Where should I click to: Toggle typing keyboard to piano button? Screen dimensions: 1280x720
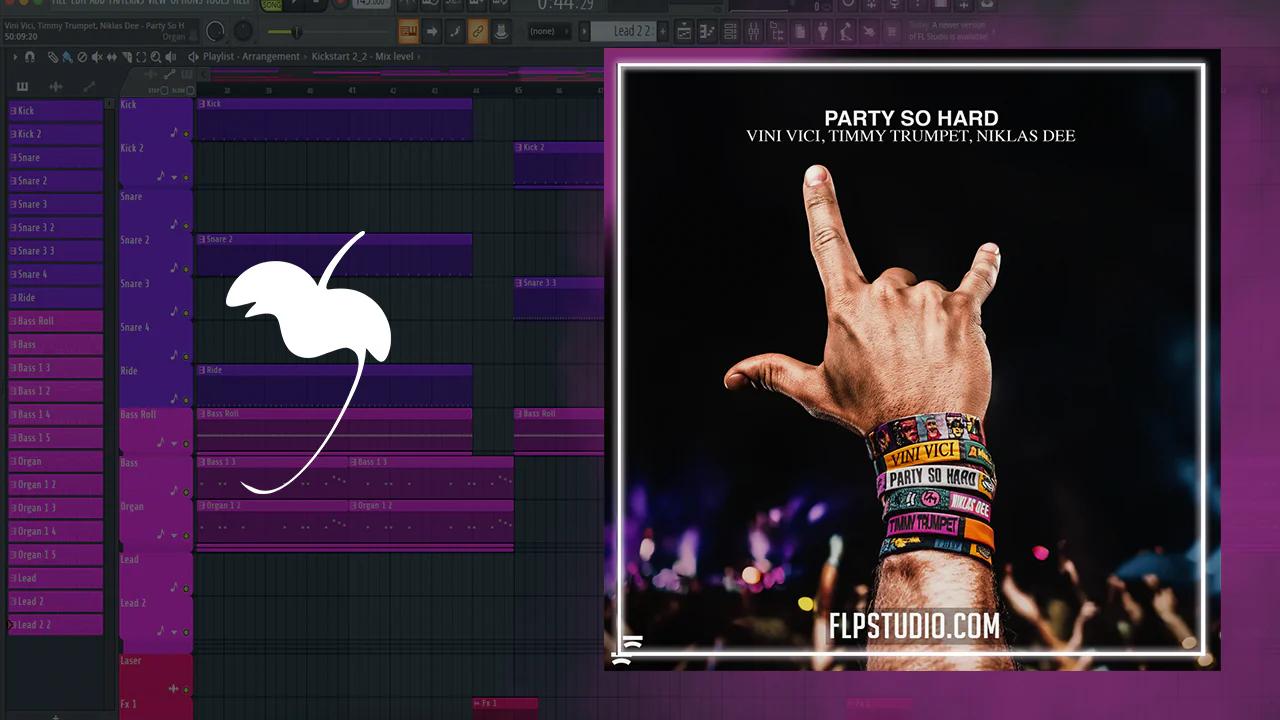(x=409, y=31)
